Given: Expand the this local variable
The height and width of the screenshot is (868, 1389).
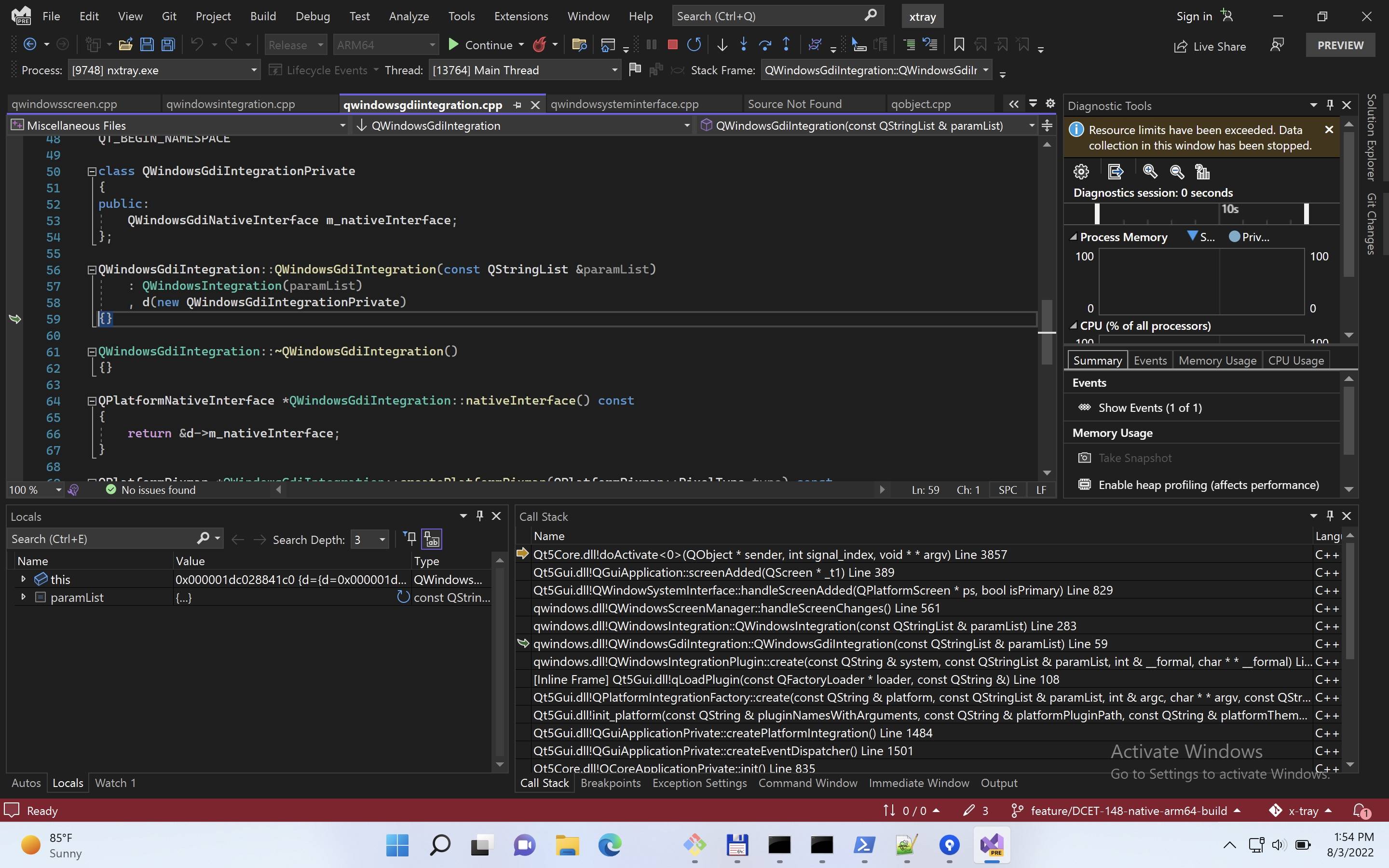Looking at the screenshot, I should point(22,579).
